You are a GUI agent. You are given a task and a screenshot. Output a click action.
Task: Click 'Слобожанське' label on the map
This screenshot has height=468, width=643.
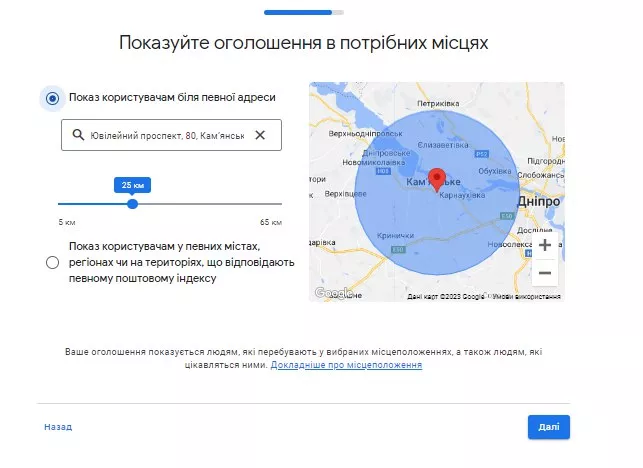540,175
